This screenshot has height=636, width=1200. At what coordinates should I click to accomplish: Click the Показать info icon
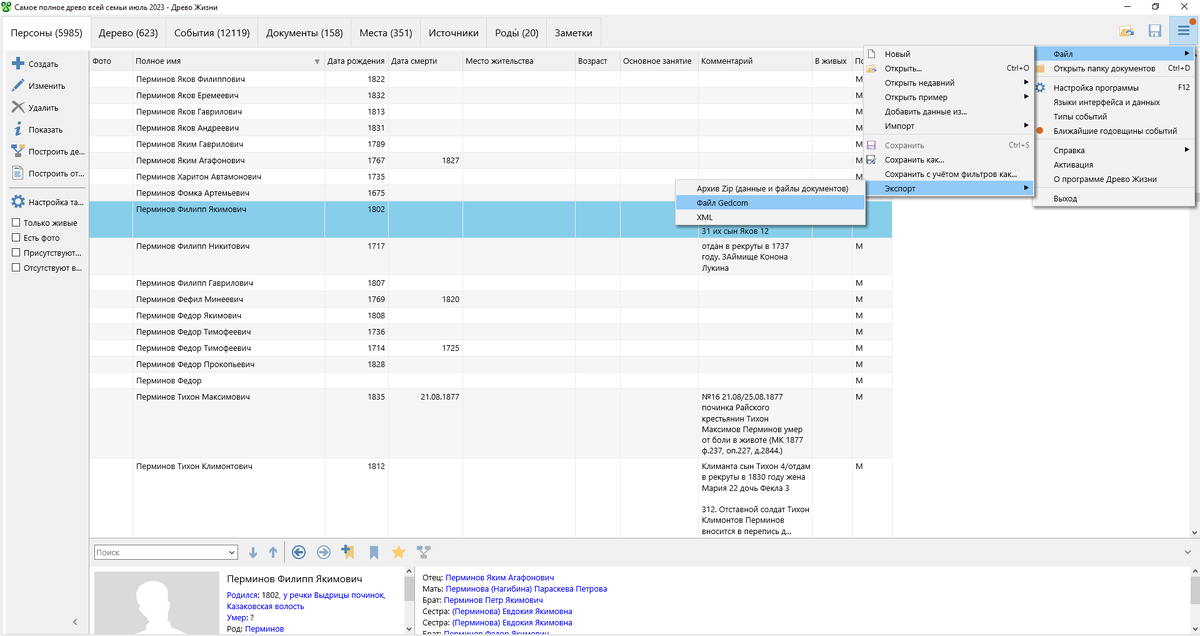point(18,129)
